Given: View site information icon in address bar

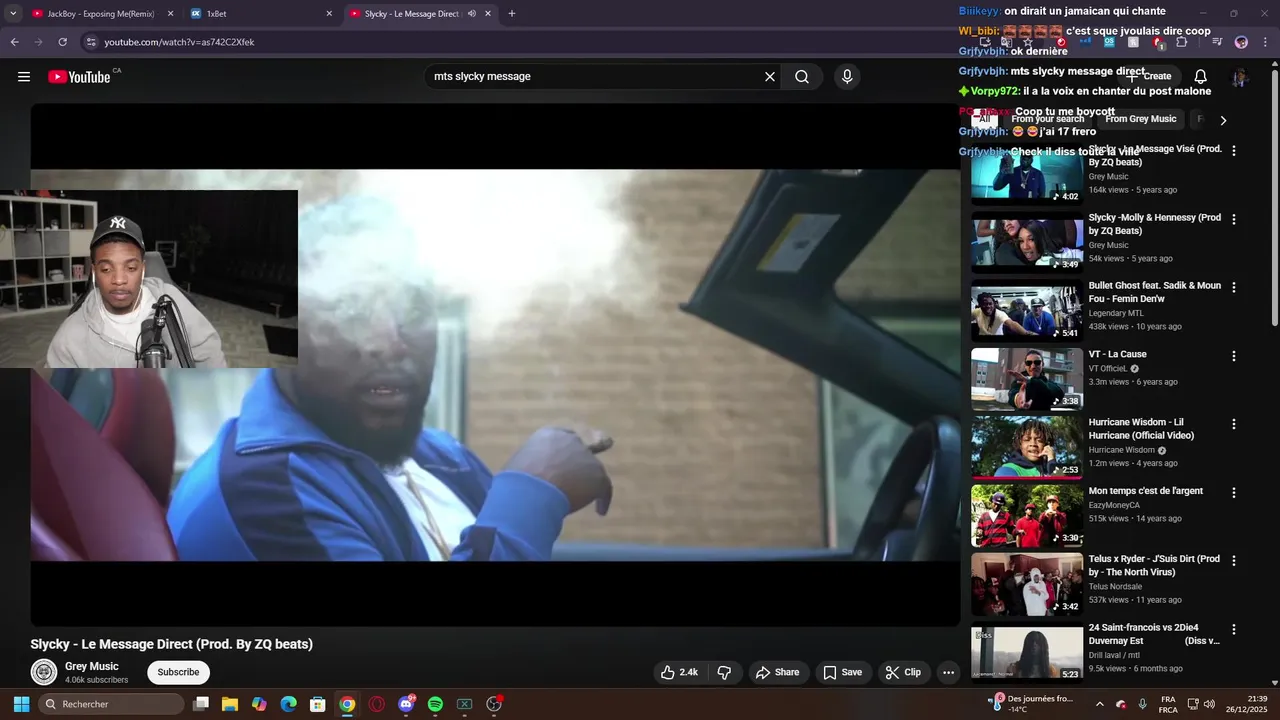Looking at the screenshot, I should [x=91, y=42].
